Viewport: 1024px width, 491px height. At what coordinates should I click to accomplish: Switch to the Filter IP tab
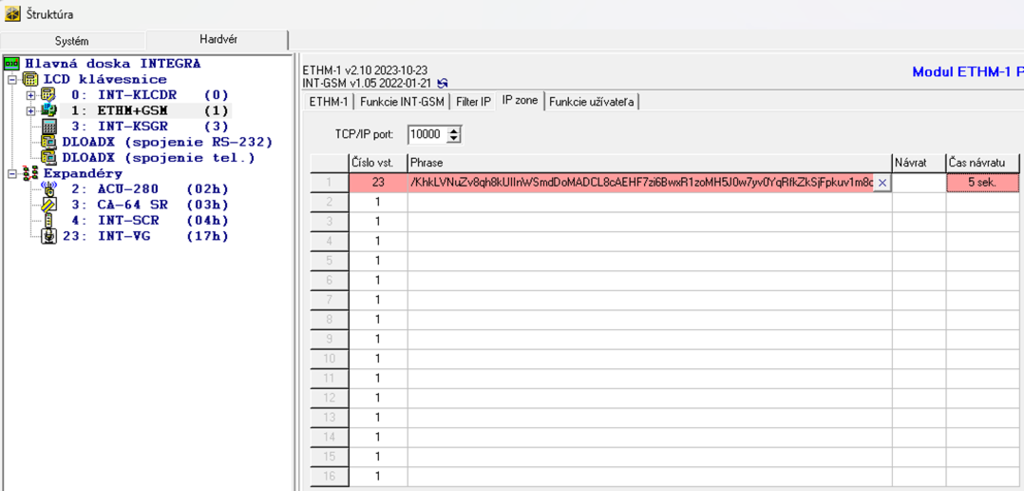[473, 101]
